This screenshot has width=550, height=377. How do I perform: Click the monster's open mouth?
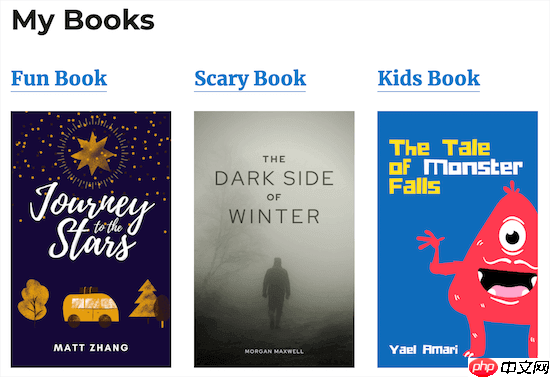point(507,283)
